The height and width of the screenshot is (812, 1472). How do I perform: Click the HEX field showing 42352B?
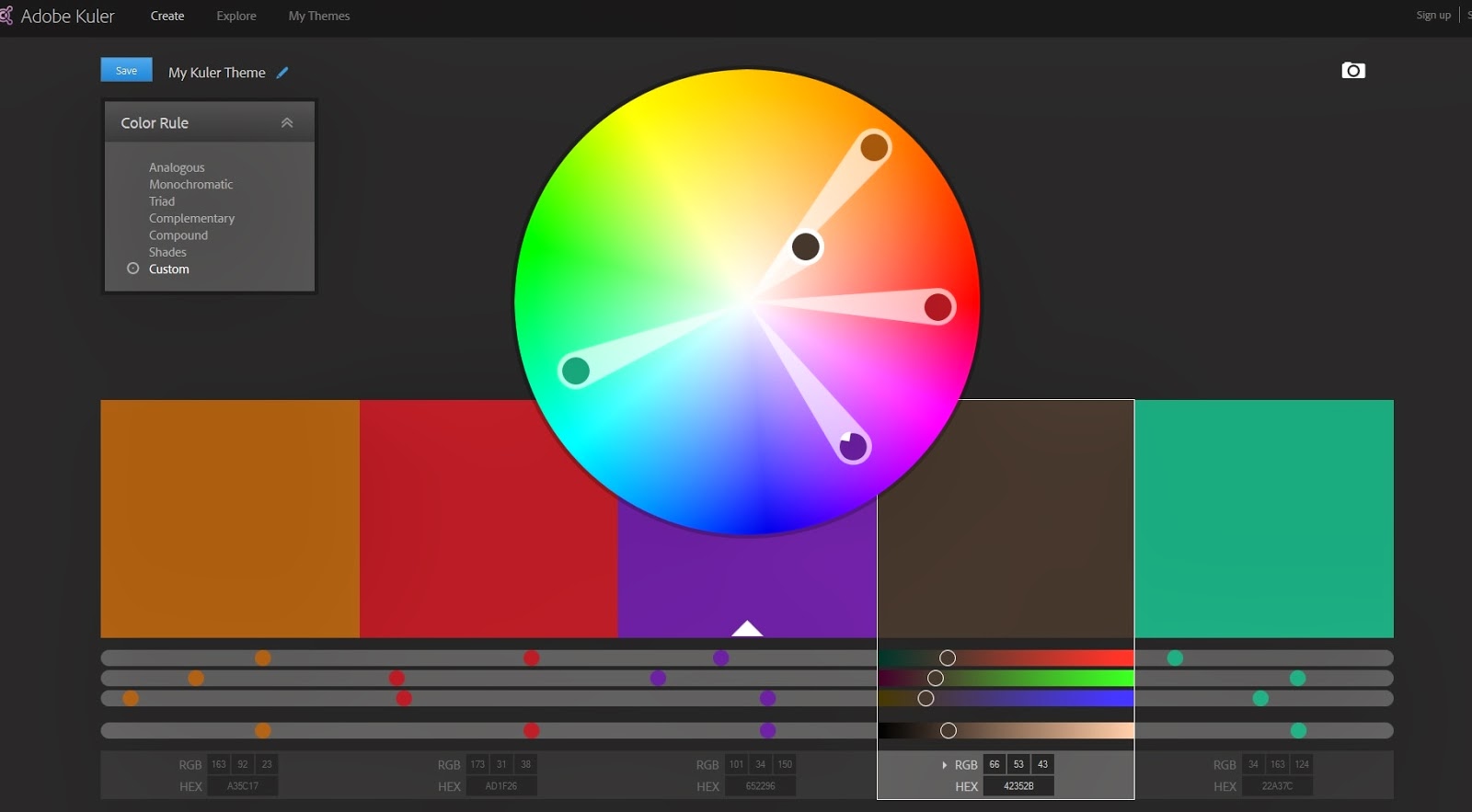[x=1018, y=786]
